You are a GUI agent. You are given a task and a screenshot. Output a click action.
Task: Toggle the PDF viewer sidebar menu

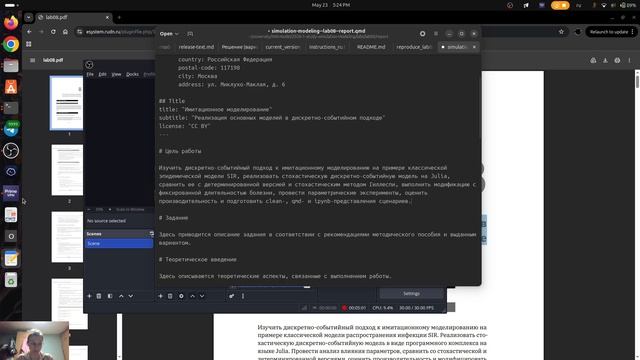coord(33,60)
